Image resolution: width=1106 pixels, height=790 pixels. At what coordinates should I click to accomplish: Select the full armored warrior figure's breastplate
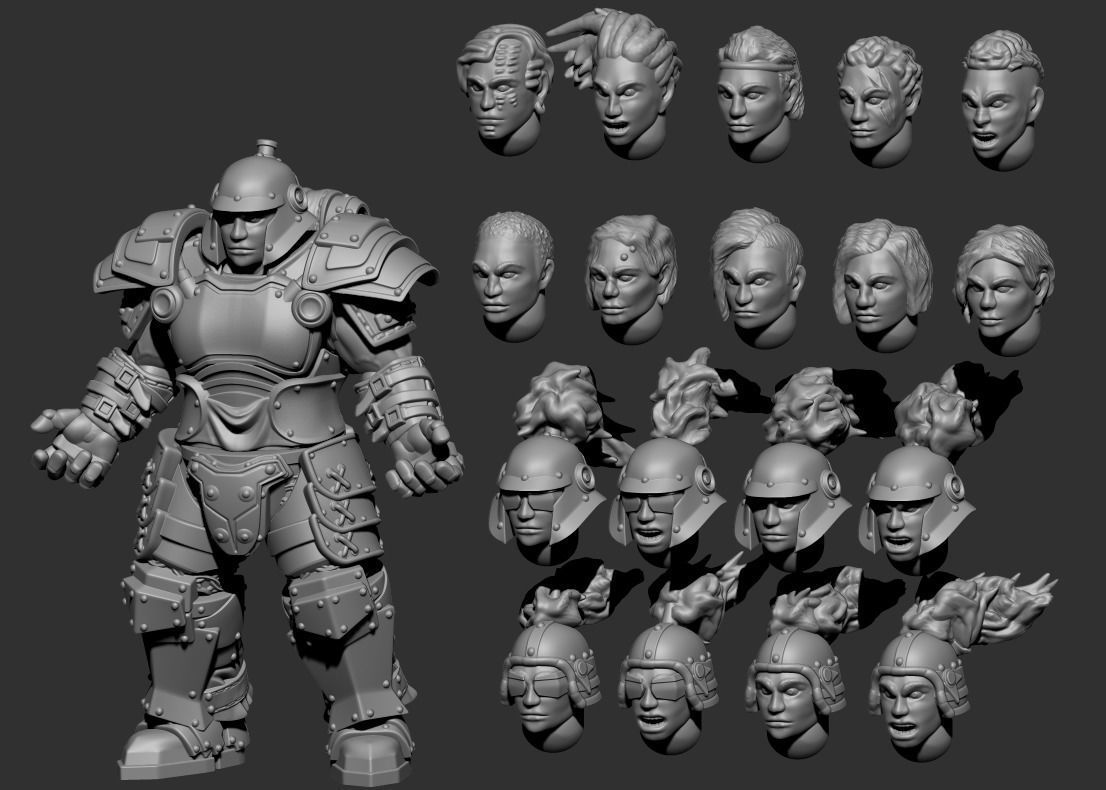243,328
